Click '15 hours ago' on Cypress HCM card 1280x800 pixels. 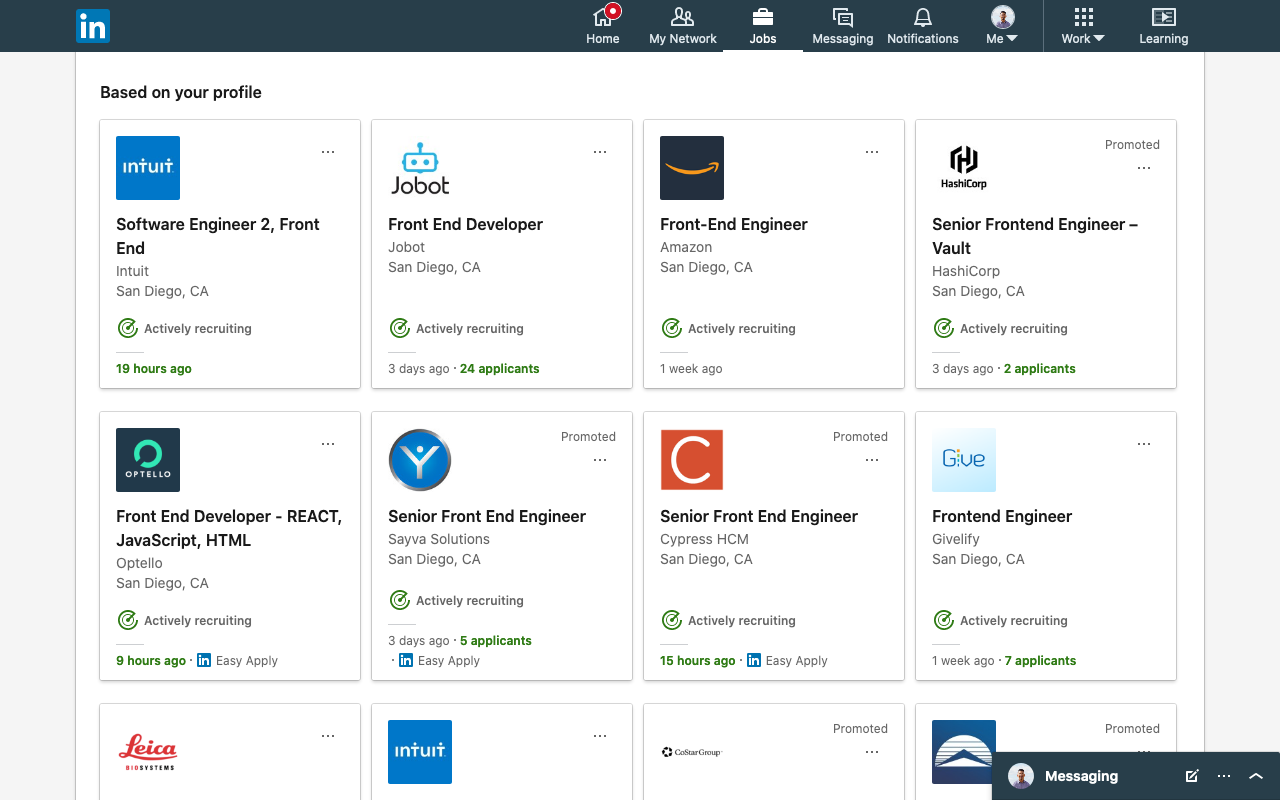coord(697,661)
